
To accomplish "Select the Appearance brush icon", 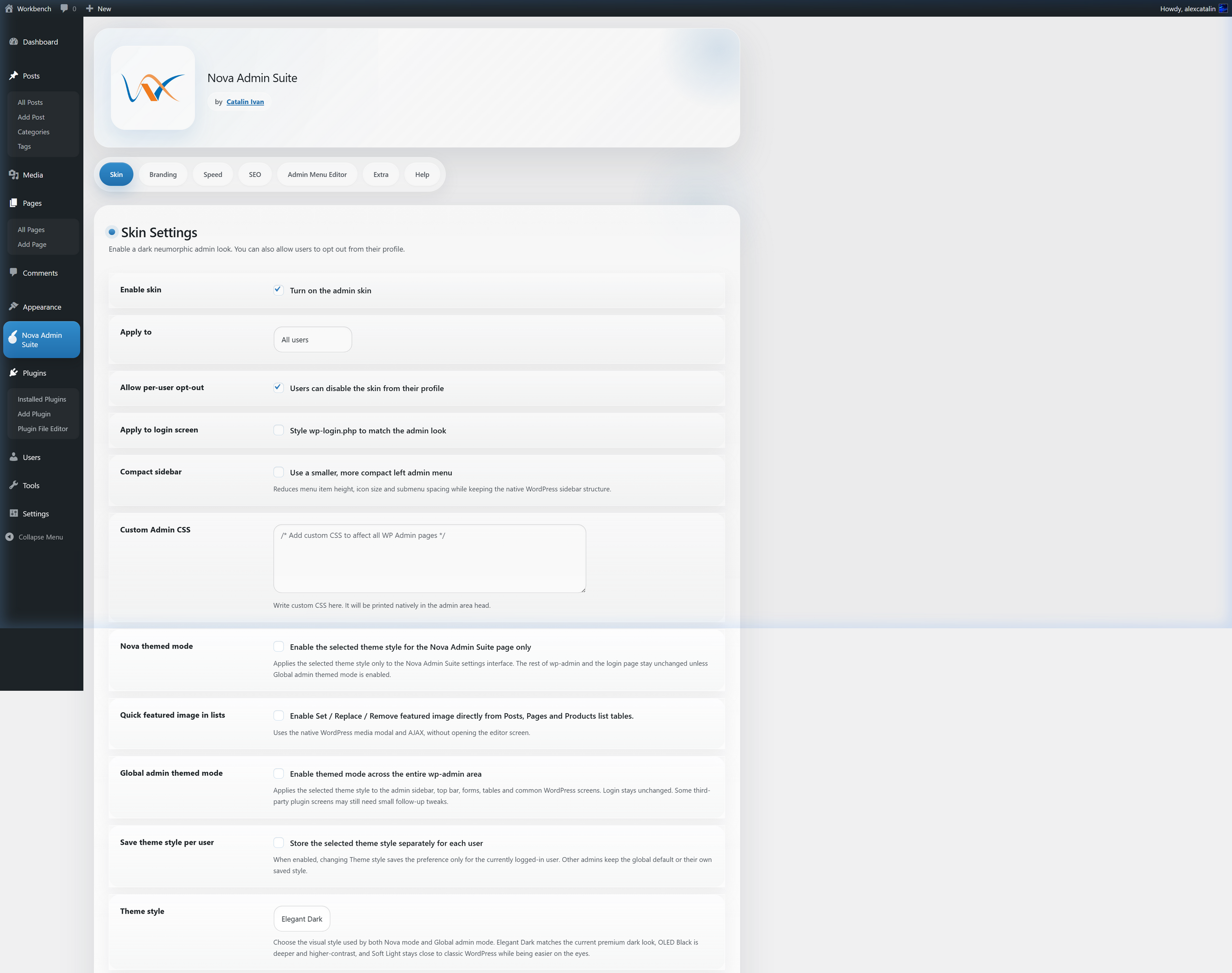I will pos(14,306).
